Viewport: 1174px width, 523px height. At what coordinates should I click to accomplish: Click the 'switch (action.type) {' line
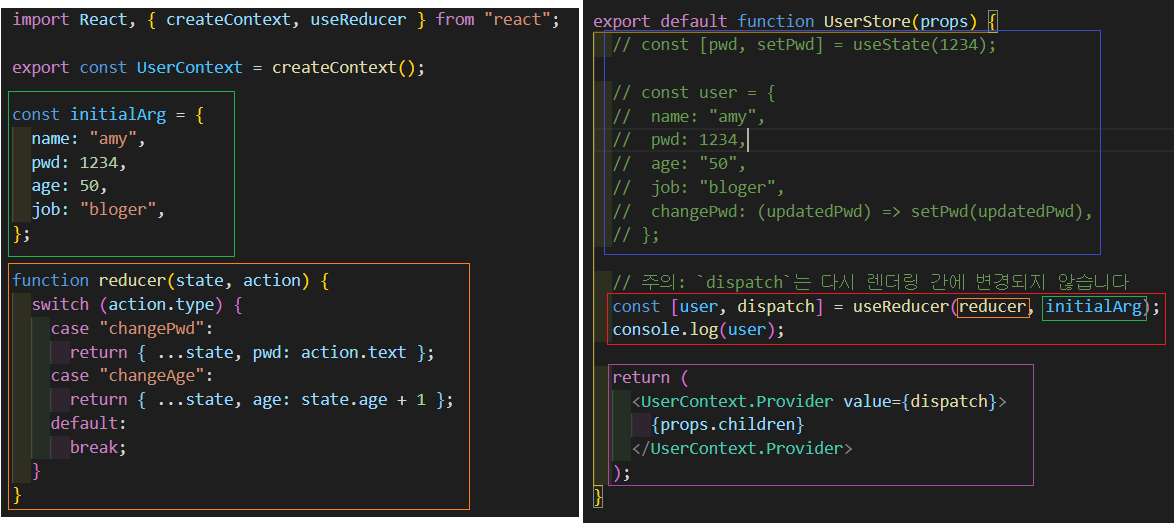pos(137,305)
